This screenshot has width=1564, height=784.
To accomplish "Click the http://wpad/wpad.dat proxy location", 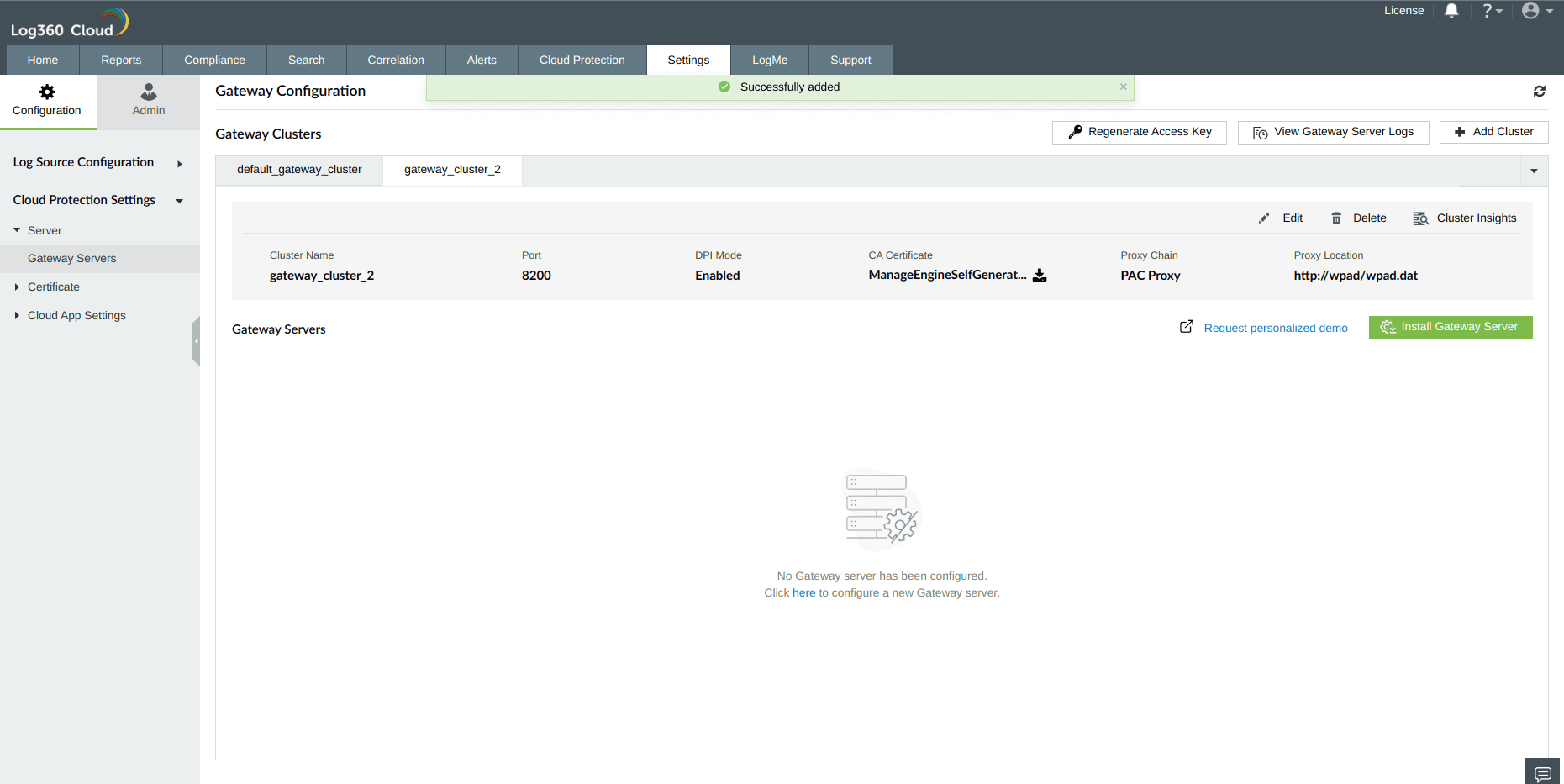I will click(1356, 276).
